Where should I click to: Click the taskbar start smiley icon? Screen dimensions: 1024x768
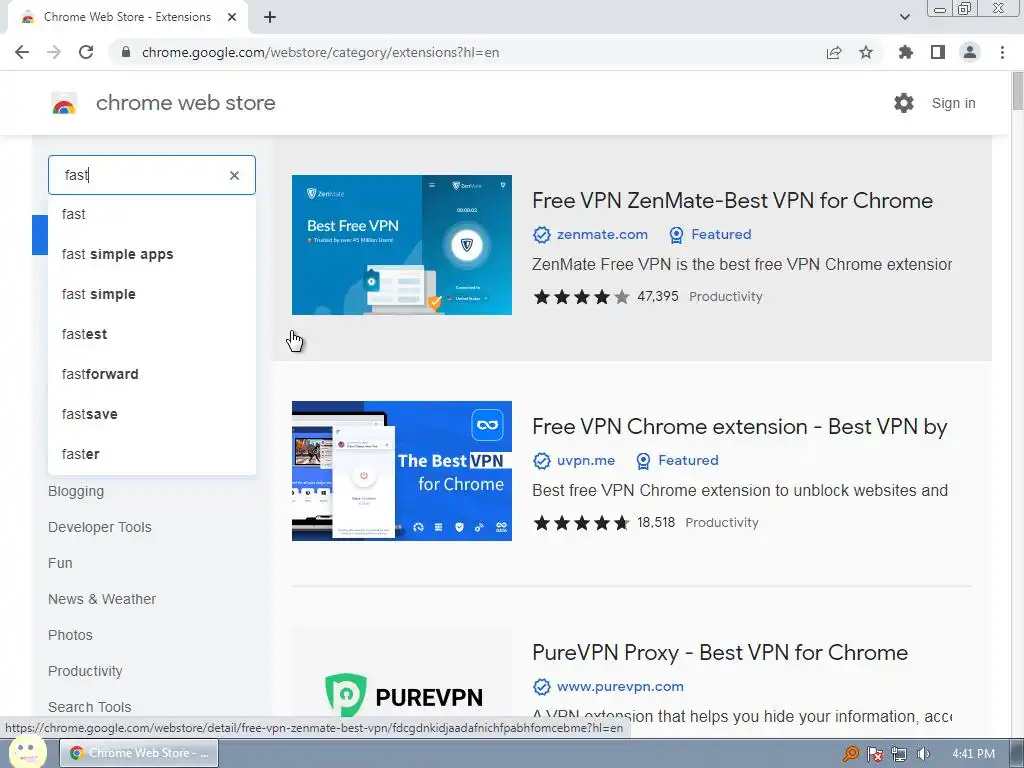click(x=27, y=753)
